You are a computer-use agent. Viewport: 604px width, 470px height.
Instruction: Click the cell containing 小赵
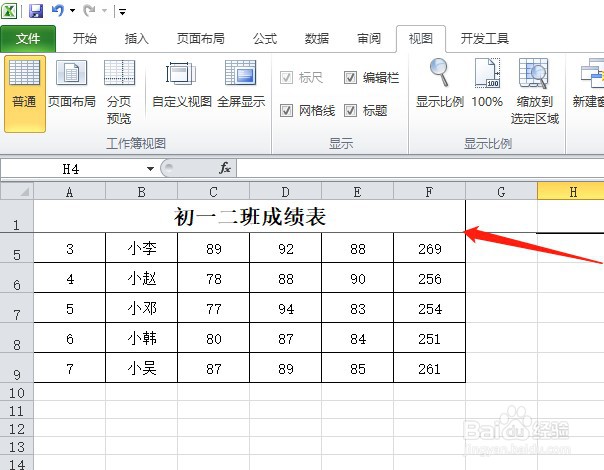[141, 278]
